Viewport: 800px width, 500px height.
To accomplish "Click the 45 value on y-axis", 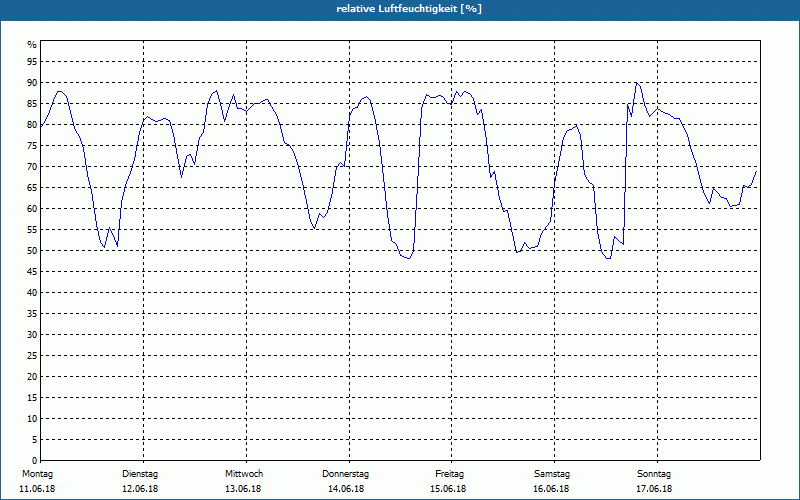I will click(32, 271).
